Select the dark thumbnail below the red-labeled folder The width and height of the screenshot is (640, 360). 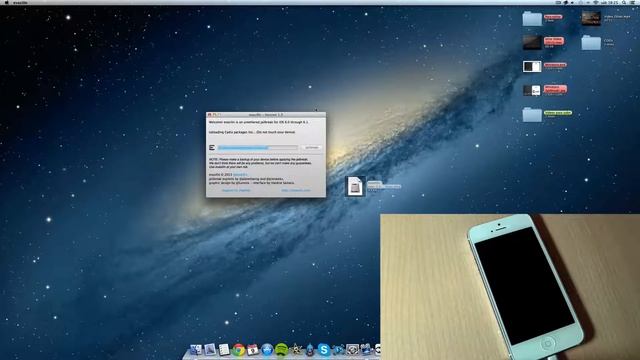(532, 42)
